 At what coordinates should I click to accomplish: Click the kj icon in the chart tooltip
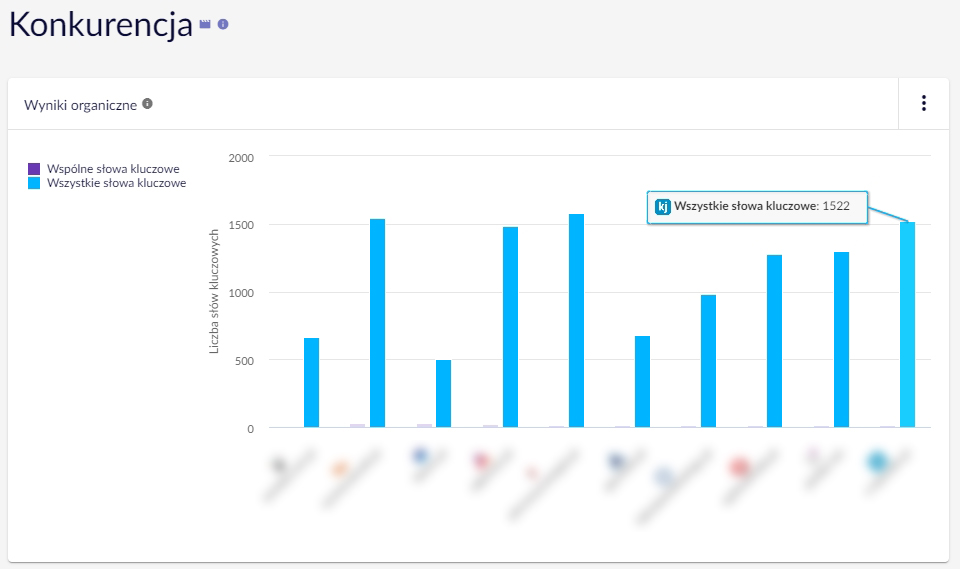coord(662,207)
